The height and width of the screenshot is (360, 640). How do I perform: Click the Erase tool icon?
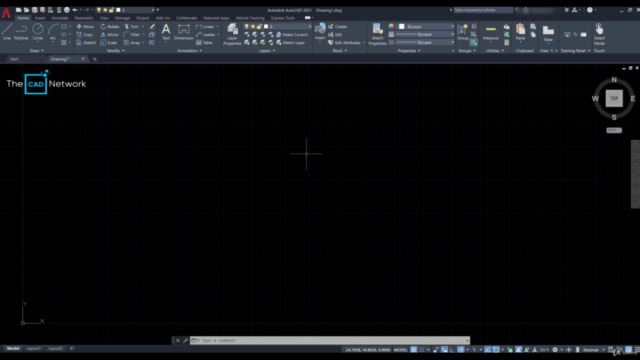click(152, 27)
